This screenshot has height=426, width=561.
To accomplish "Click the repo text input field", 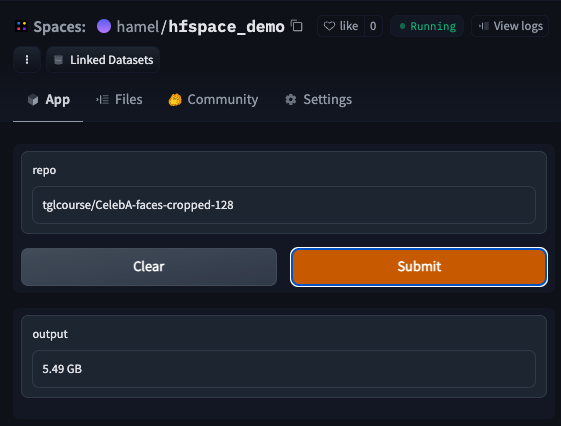I will point(284,205).
